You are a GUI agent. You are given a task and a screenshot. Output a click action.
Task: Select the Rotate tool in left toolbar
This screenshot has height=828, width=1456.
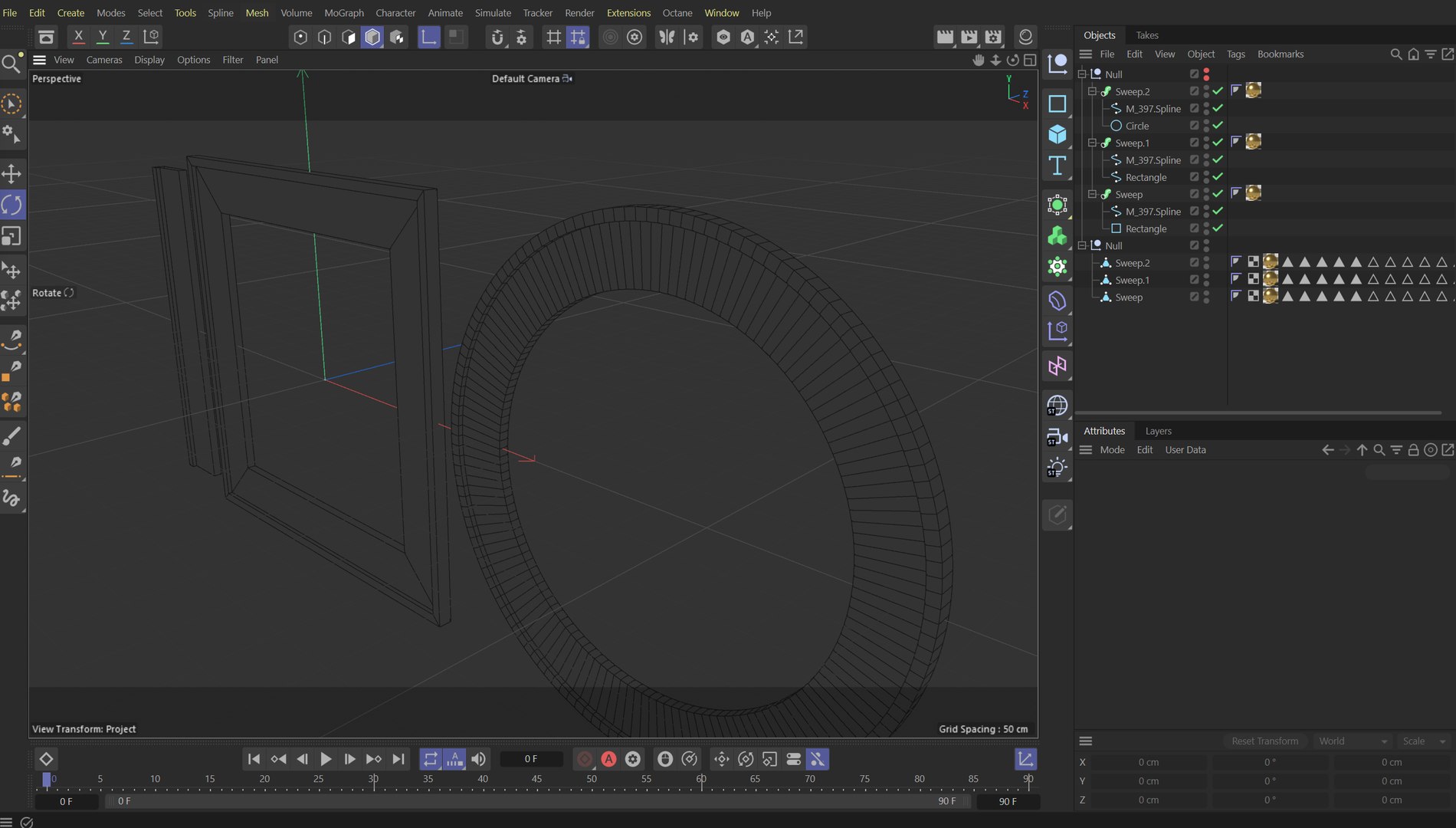pos(11,205)
